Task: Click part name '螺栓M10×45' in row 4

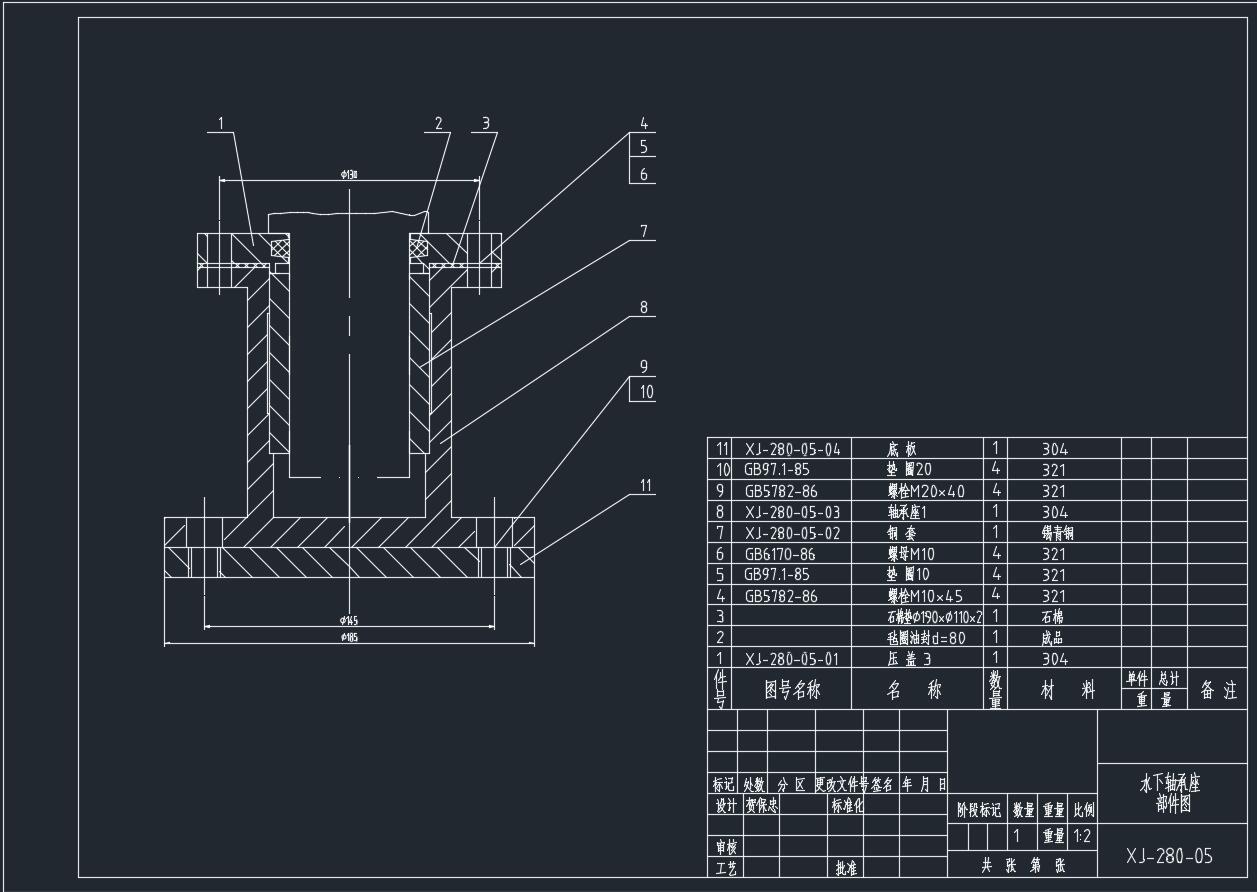Action: pos(926,596)
